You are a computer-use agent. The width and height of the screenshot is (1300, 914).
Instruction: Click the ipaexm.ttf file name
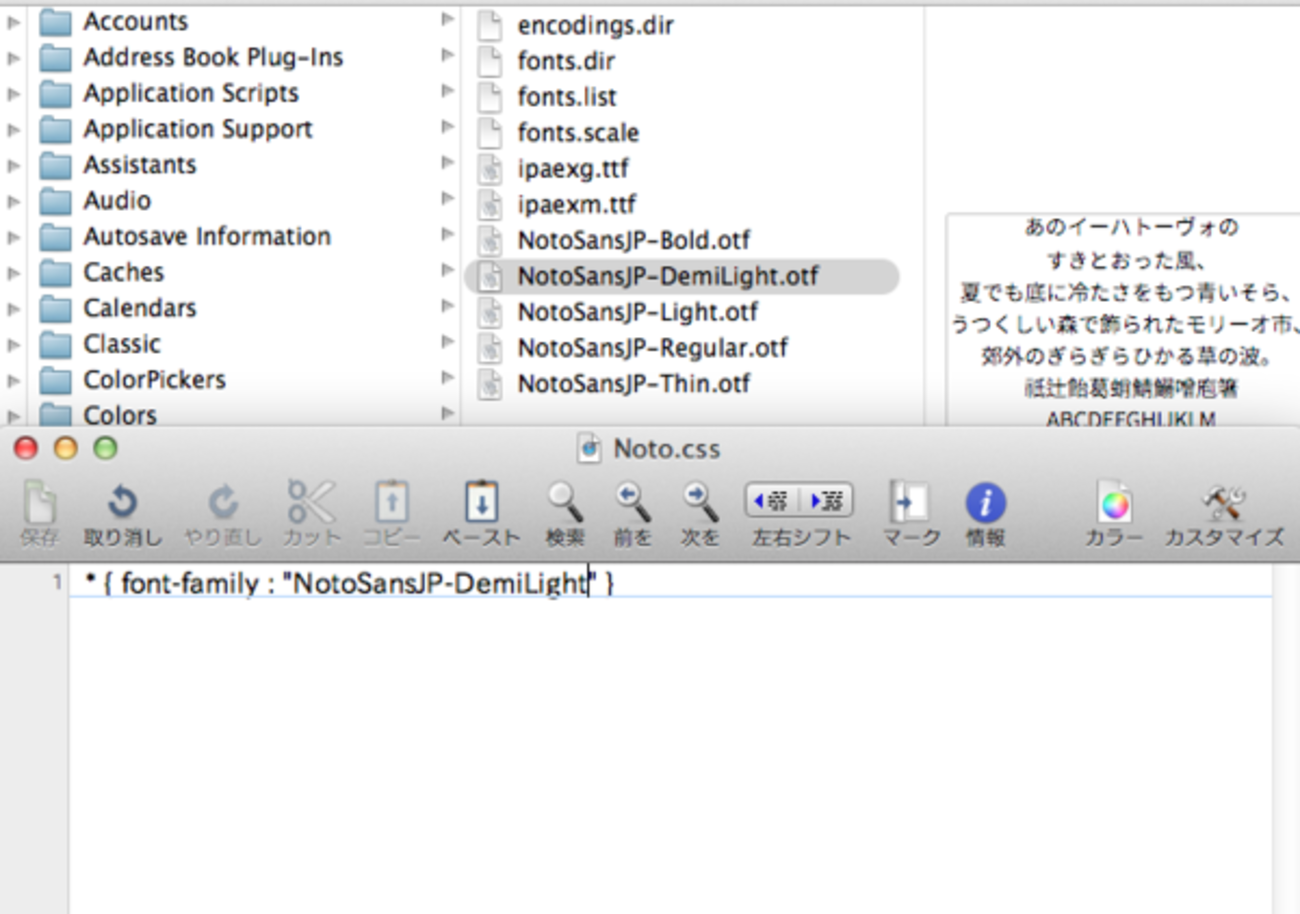pos(577,205)
